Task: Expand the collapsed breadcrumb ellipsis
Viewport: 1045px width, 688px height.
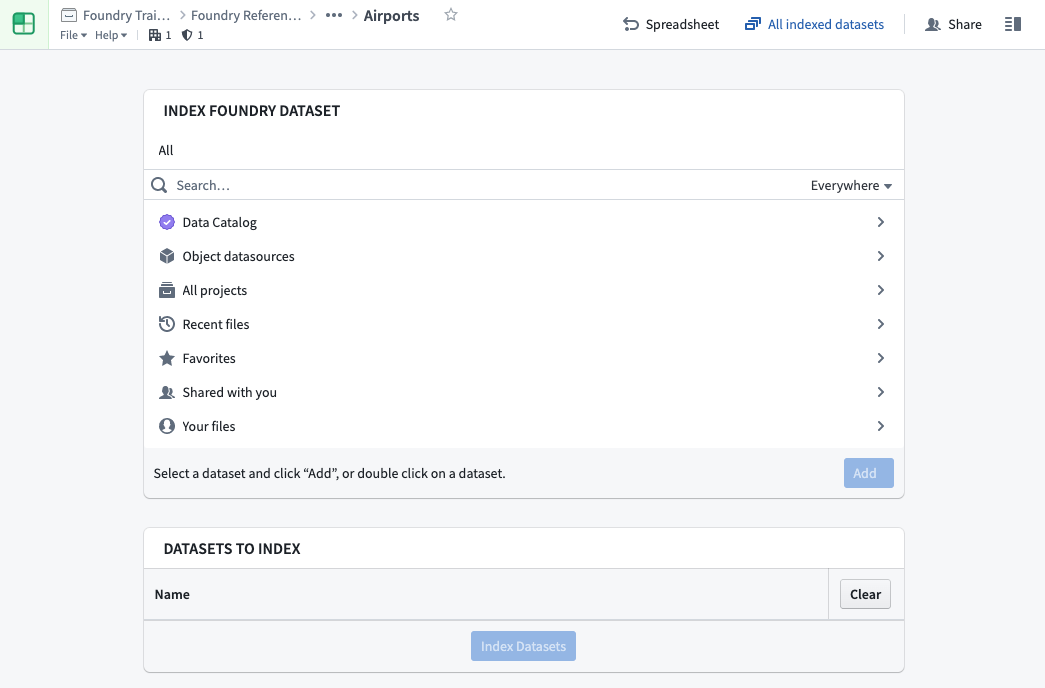Action: [x=334, y=15]
